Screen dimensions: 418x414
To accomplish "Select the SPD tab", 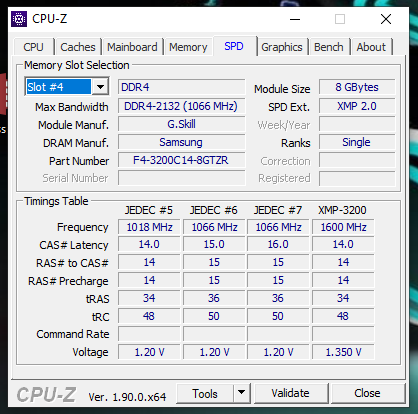I will pos(234,46).
